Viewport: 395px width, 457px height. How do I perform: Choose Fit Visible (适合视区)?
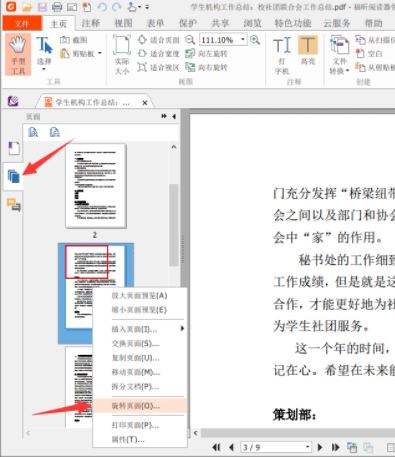click(x=158, y=67)
